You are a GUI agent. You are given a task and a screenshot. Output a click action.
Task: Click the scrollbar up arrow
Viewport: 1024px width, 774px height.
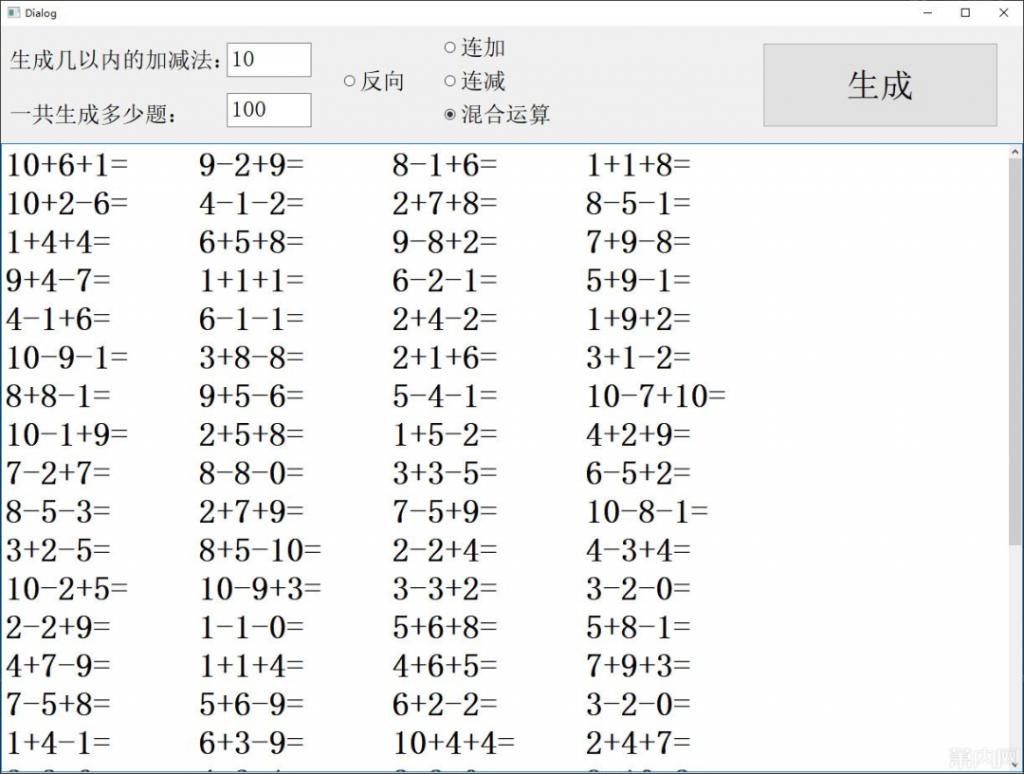coord(1014,152)
